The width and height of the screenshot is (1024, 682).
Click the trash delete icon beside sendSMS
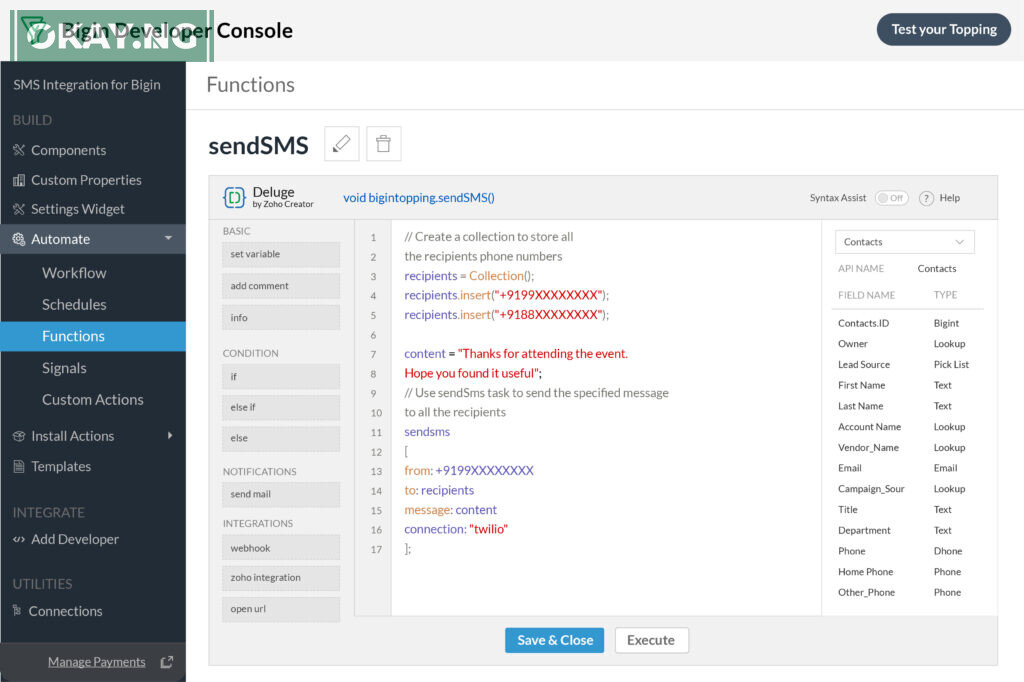point(383,144)
